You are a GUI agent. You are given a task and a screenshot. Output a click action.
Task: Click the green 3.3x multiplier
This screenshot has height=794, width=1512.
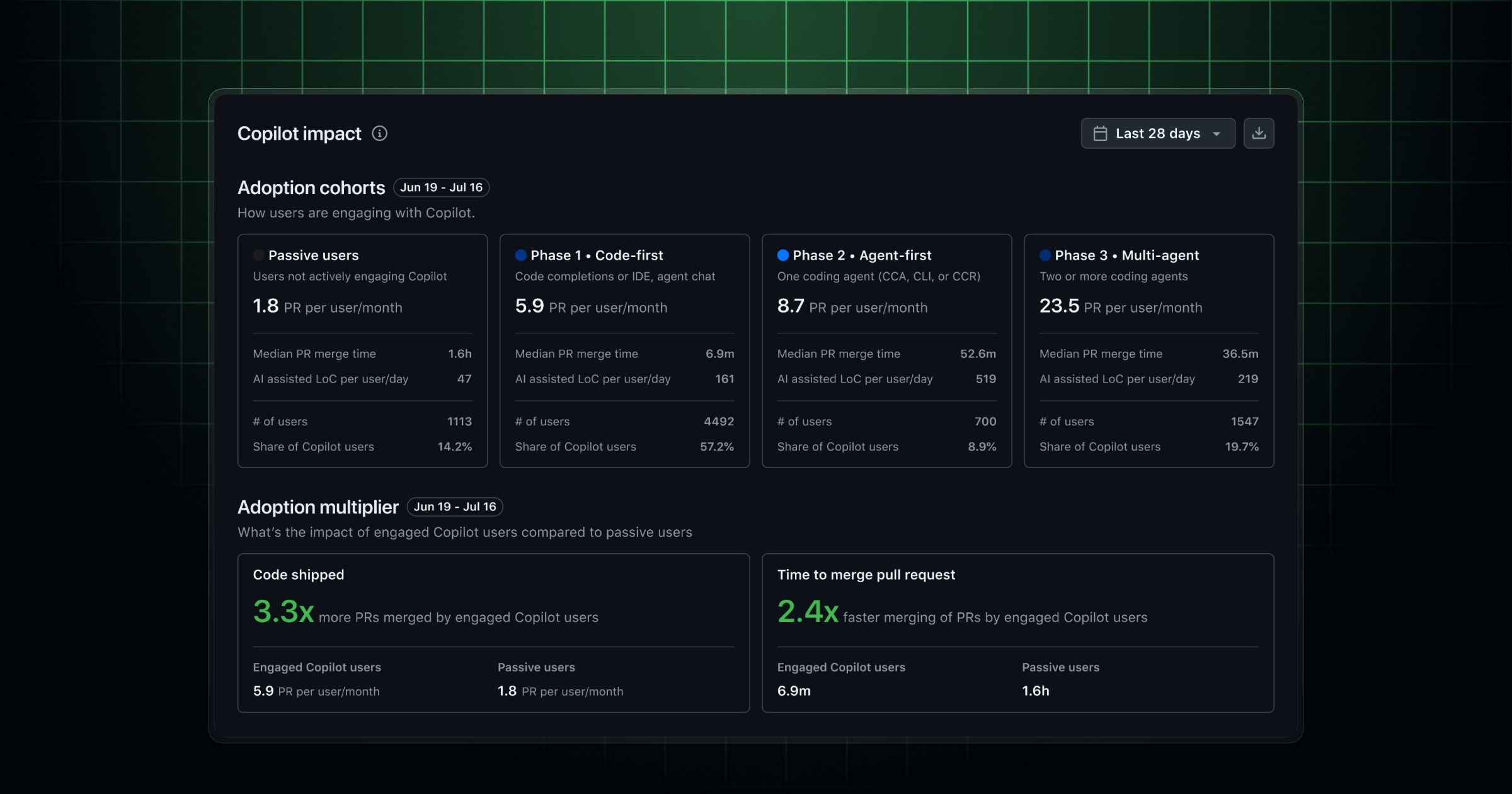[283, 611]
